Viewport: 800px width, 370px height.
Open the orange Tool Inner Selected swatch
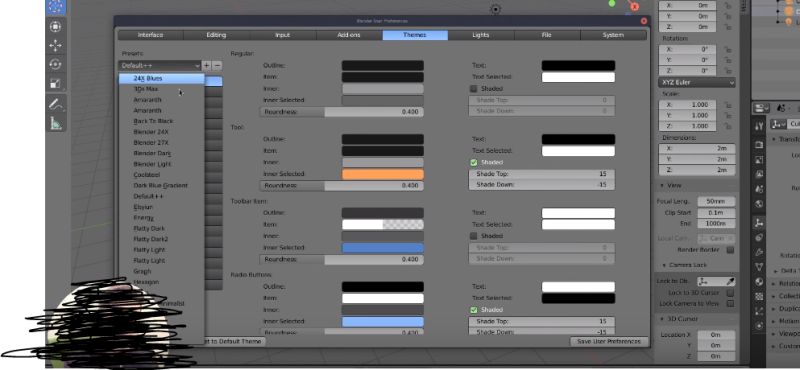tap(383, 174)
